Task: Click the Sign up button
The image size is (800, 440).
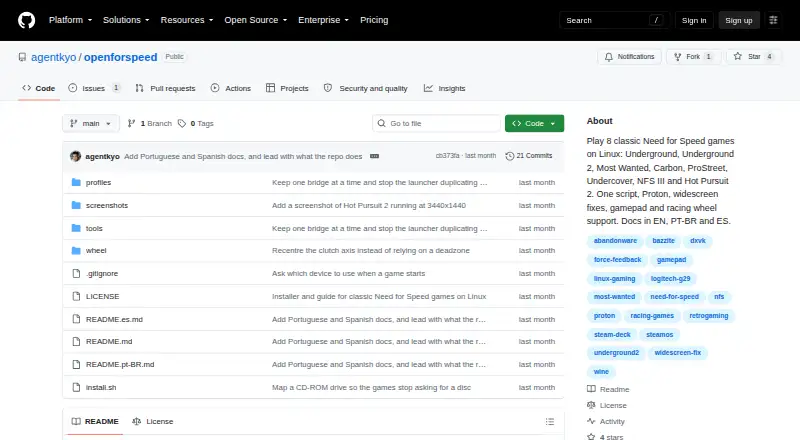Action: point(739,20)
